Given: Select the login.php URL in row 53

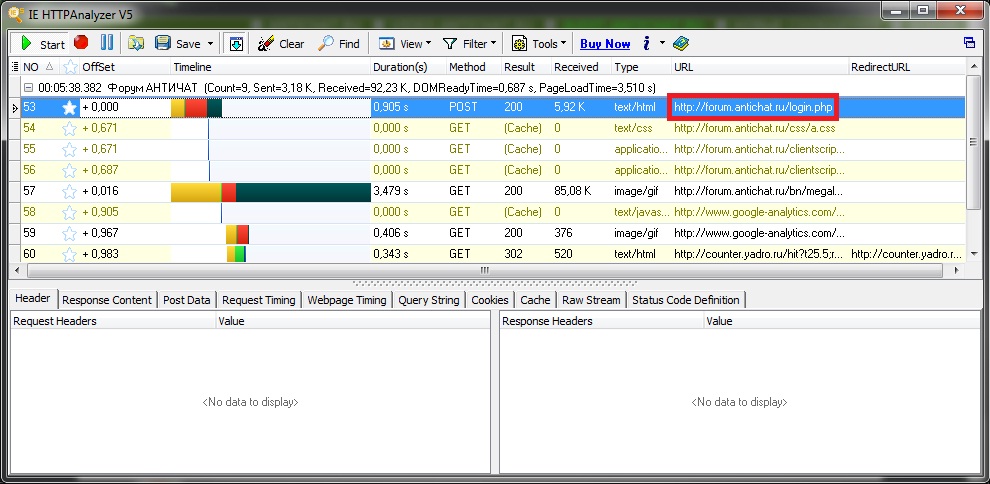Looking at the screenshot, I should (753, 107).
